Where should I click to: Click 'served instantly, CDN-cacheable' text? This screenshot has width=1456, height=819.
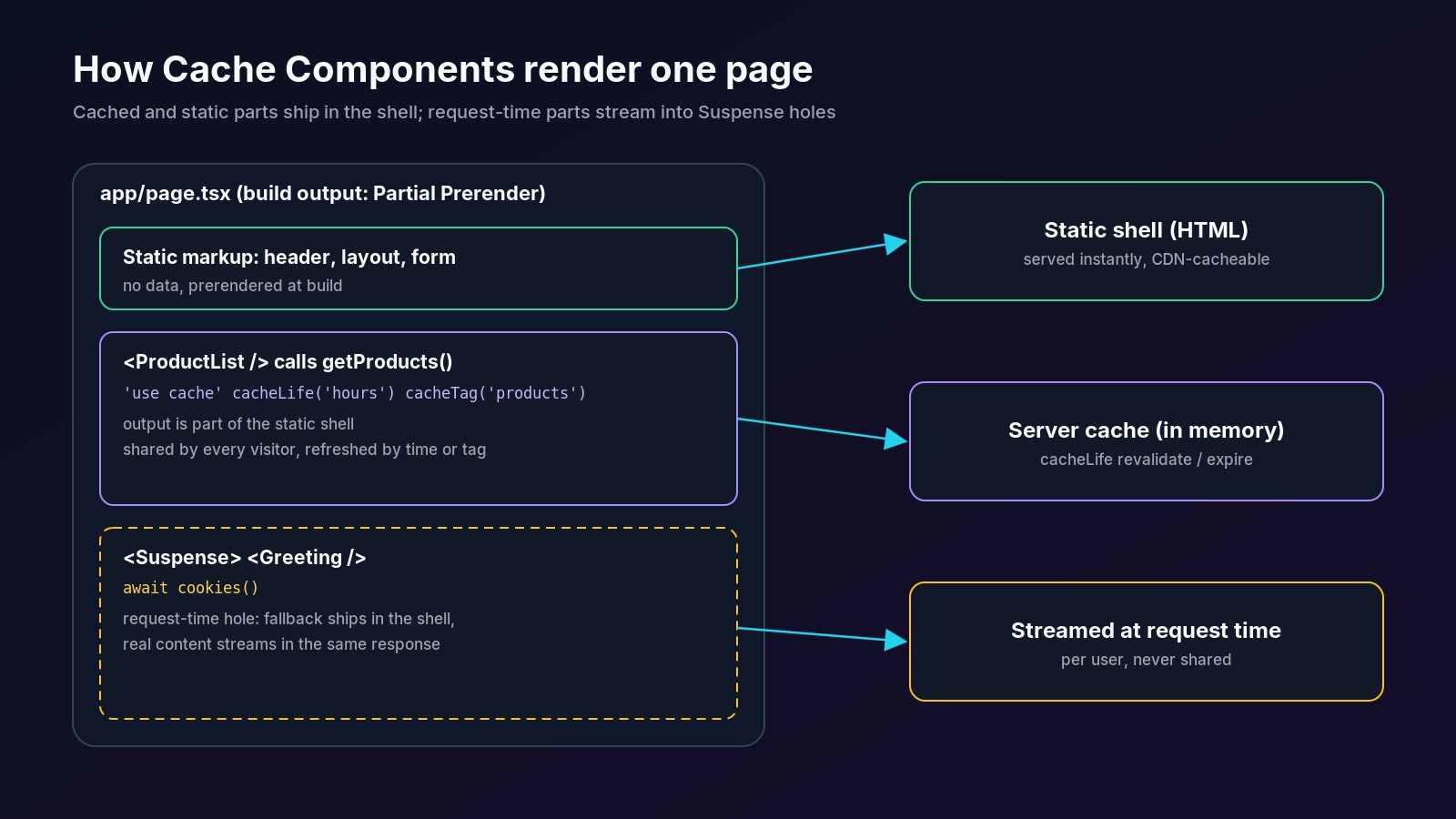(1147, 259)
